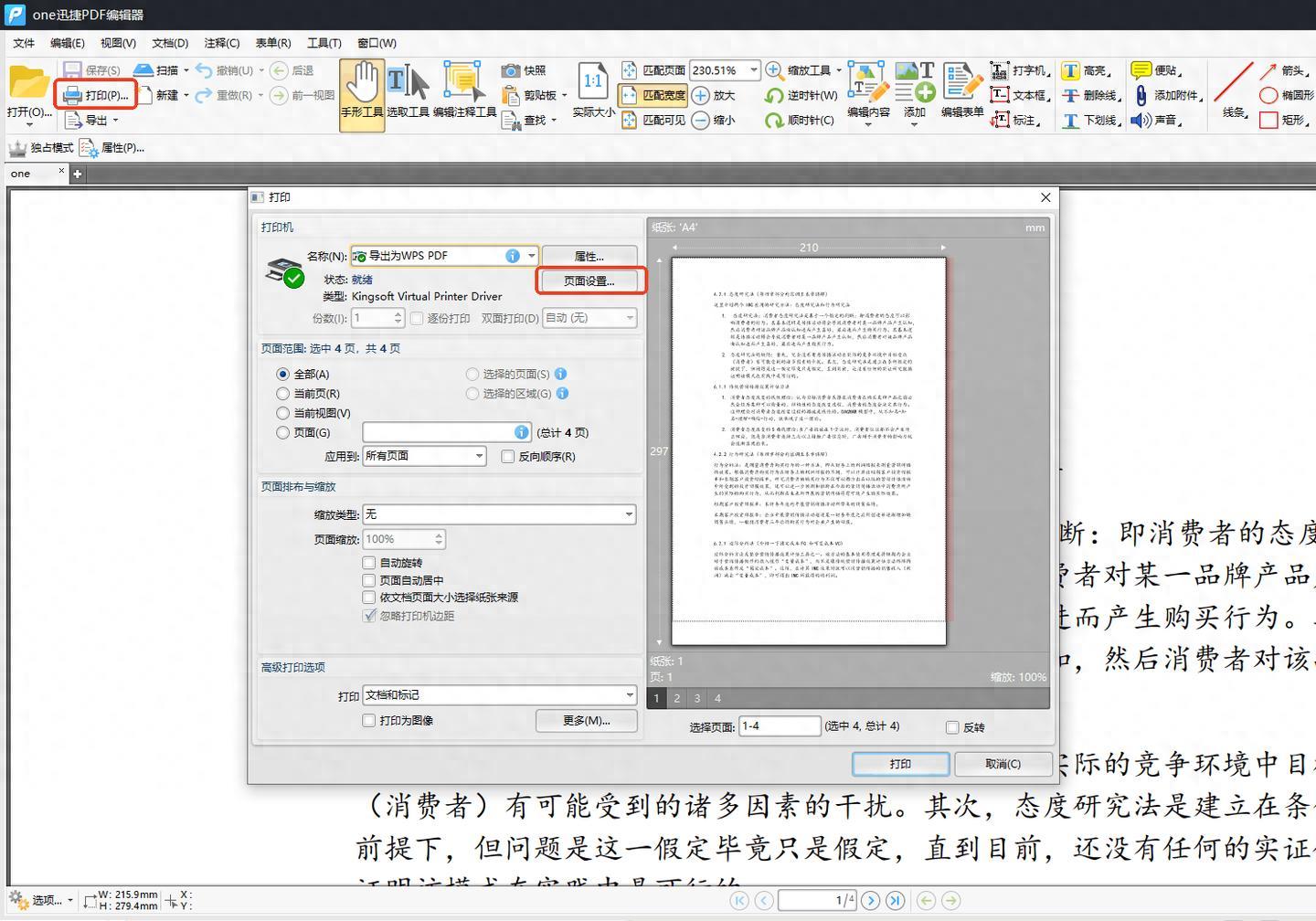Expand the 缩放类型 dropdown

coord(628,514)
